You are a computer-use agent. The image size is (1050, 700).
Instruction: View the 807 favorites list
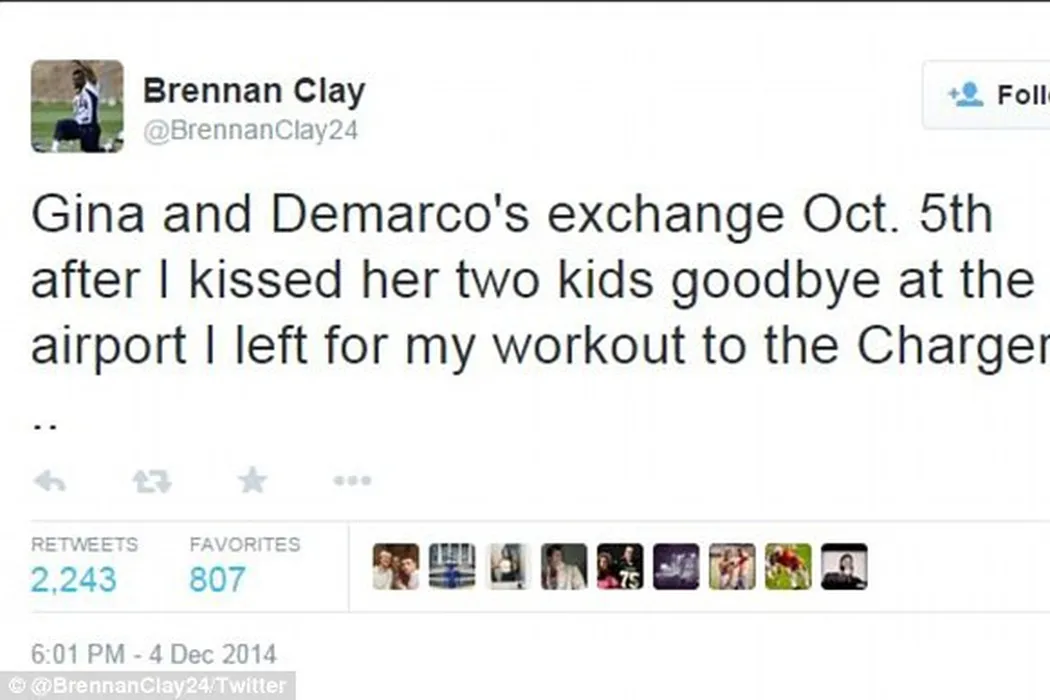tap(217, 578)
